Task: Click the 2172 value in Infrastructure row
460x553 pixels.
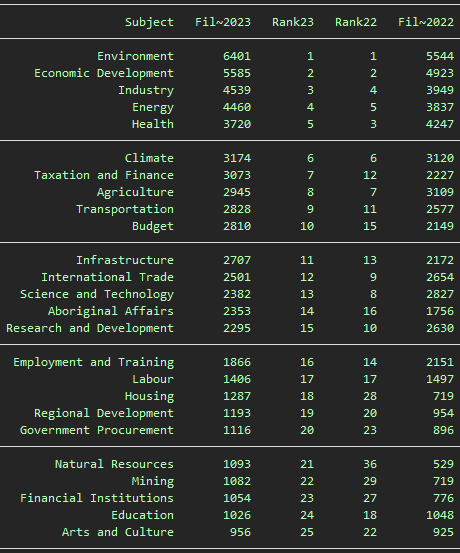Action: point(440,260)
